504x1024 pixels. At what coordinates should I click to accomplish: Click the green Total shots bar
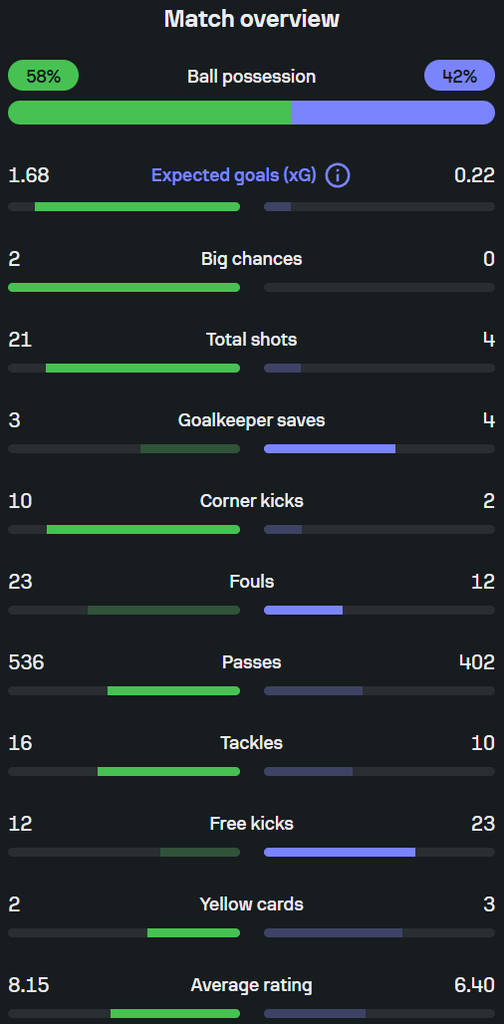click(x=143, y=368)
